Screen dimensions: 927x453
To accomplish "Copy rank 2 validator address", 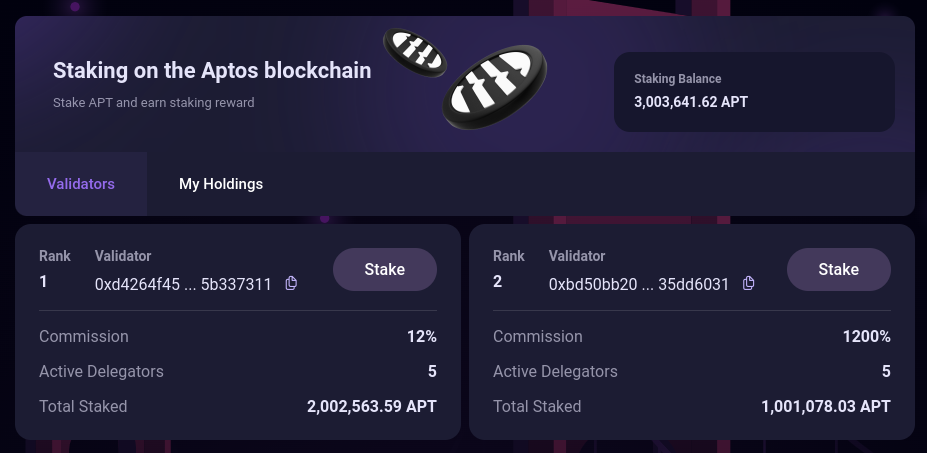I will point(748,284).
